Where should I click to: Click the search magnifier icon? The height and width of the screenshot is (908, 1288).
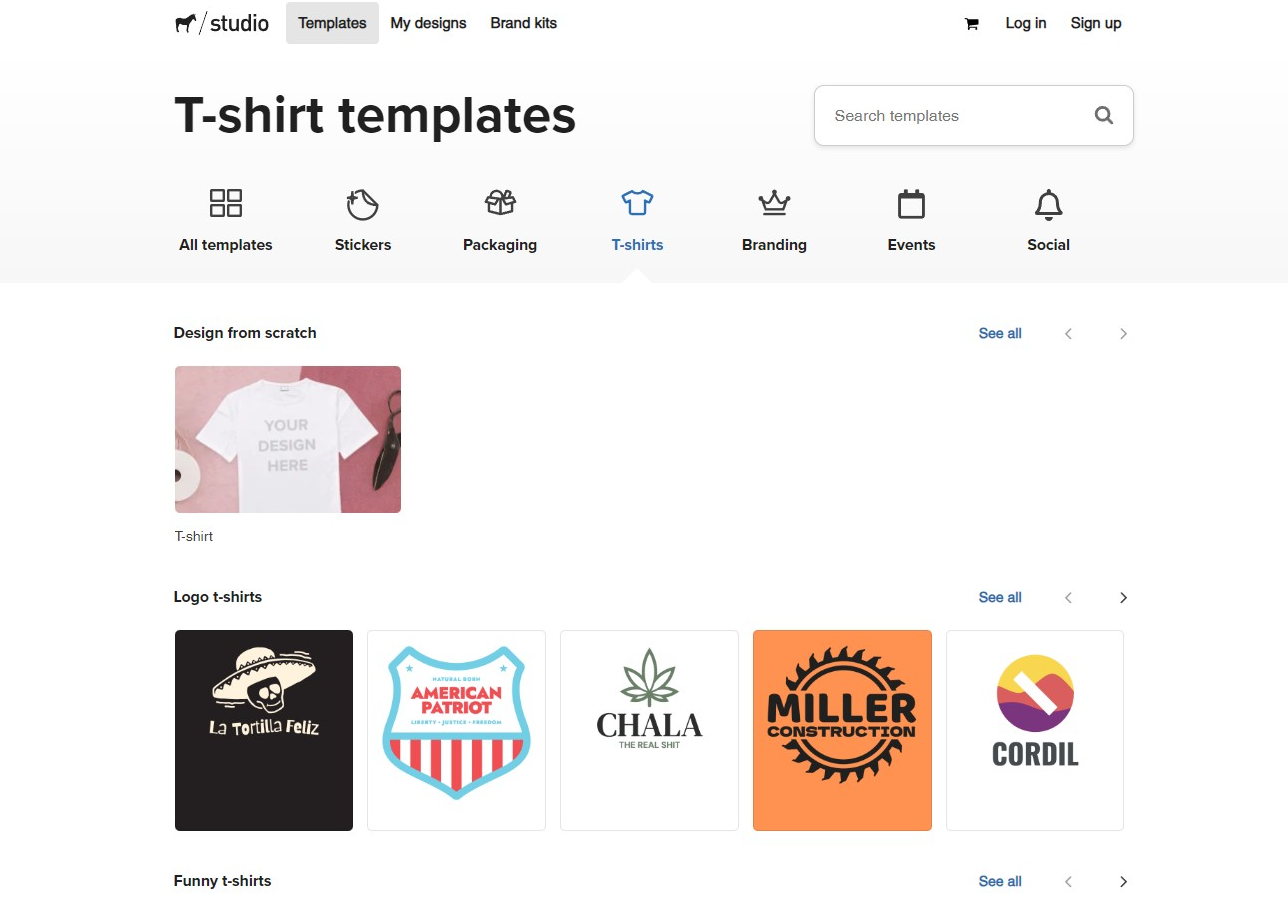pos(1103,115)
